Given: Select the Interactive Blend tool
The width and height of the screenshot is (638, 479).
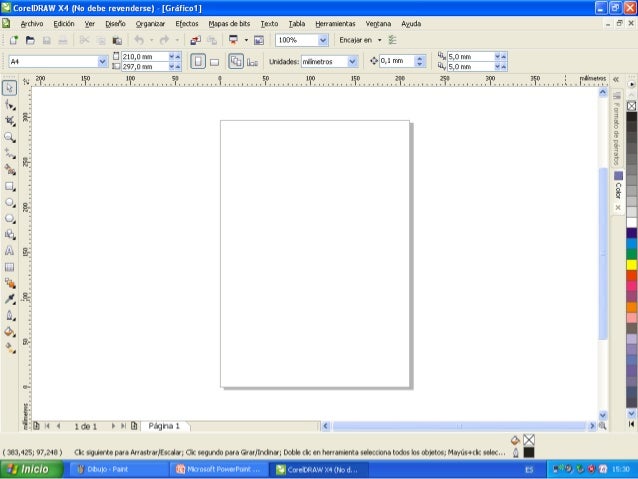Looking at the screenshot, I should point(10,283).
